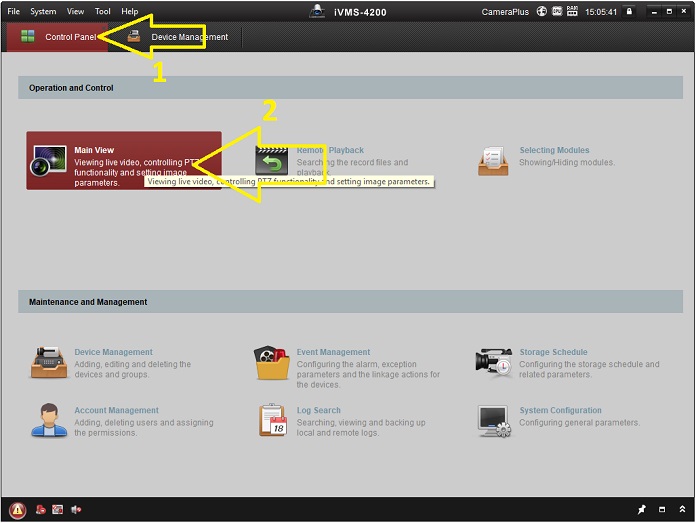
Task: Maximize the iVMS-4200 window
Action: click(669, 12)
